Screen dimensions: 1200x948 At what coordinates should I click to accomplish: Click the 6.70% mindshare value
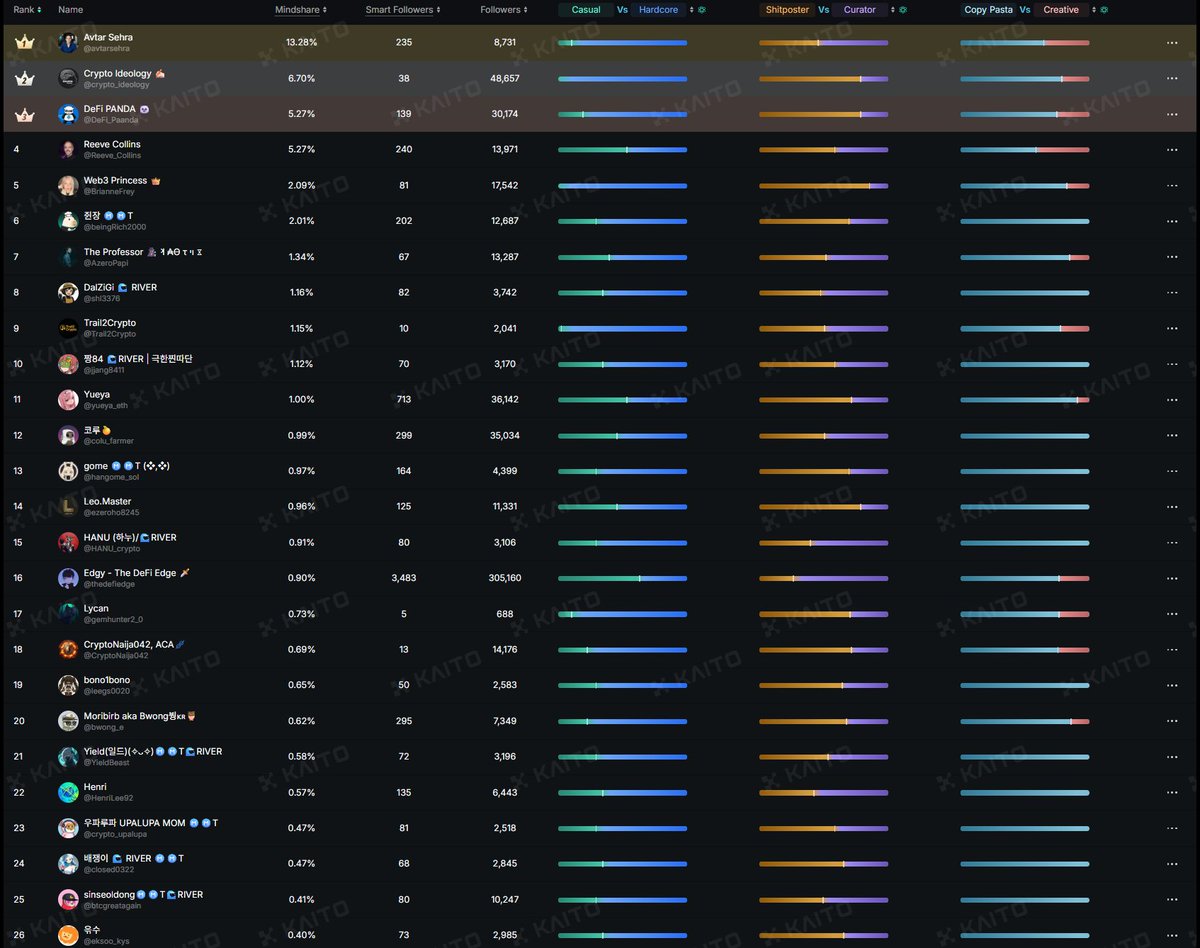click(301, 78)
